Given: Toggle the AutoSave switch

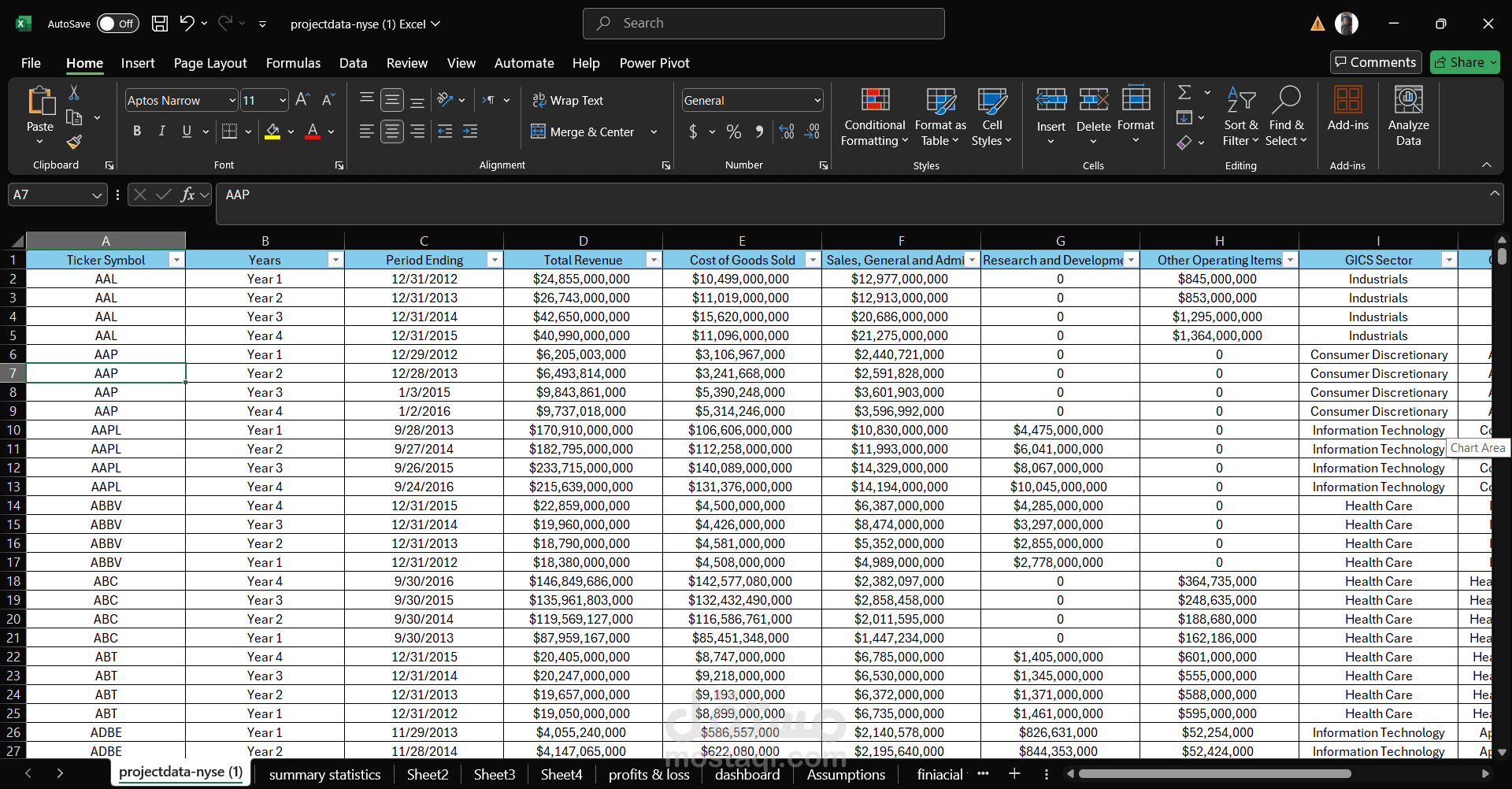Looking at the screenshot, I should coord(117,24).
